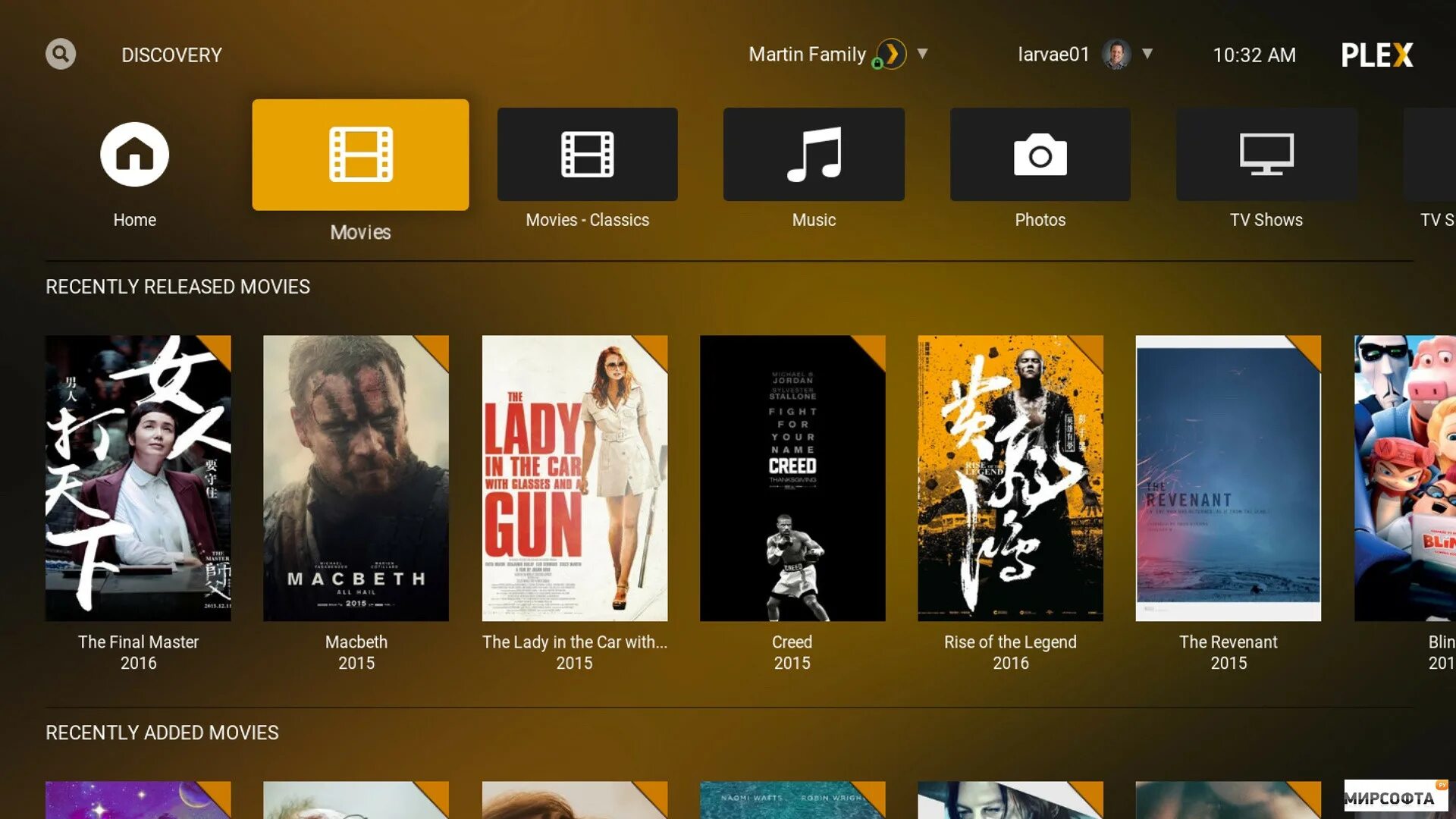Image resolution: width=1456 pixels, height=819 pixels.
Task: Open the TV Shows monitor tile
Action: (1266, 155)
